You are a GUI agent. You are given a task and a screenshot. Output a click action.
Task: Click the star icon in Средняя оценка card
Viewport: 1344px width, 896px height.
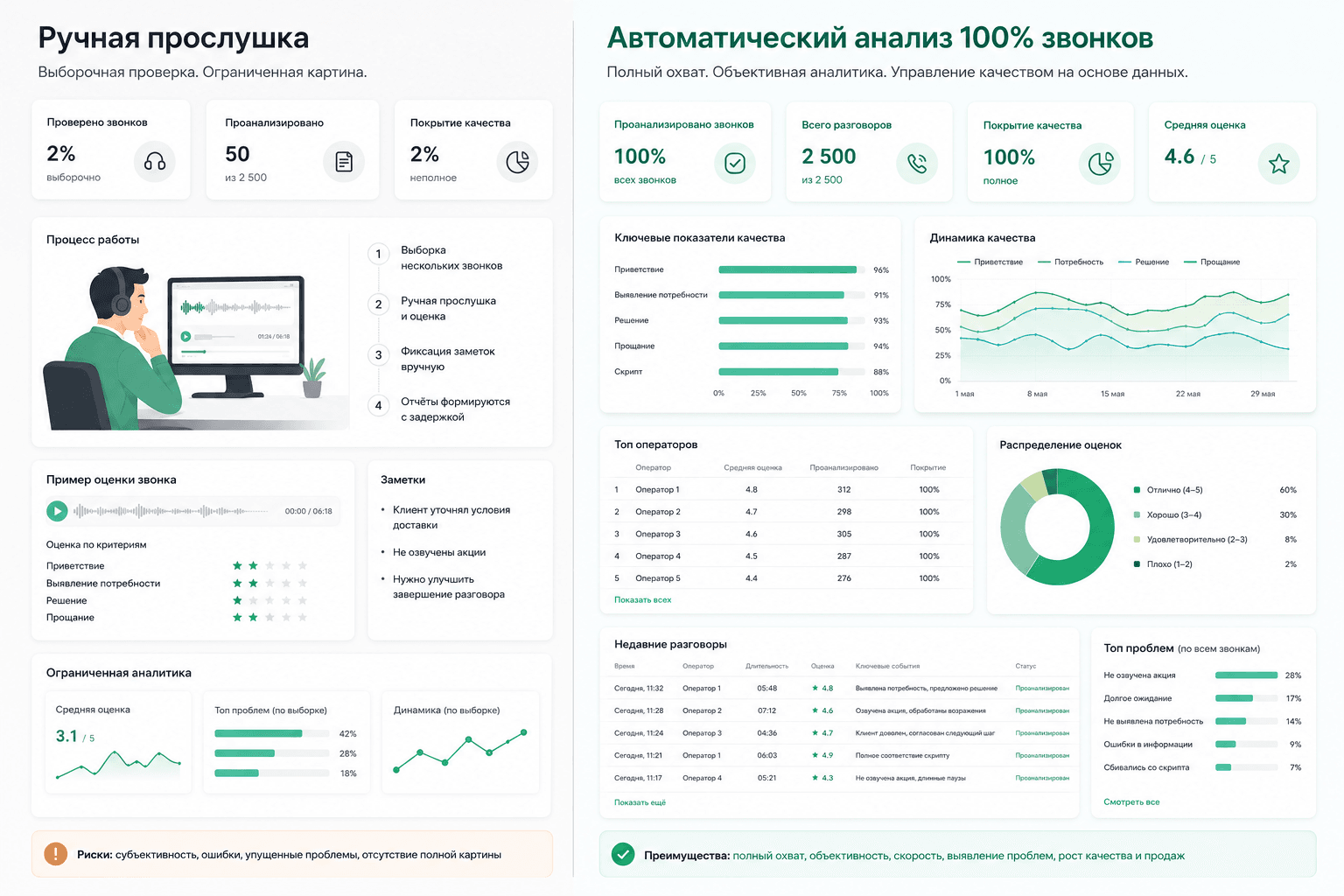tap(1279, 164)
